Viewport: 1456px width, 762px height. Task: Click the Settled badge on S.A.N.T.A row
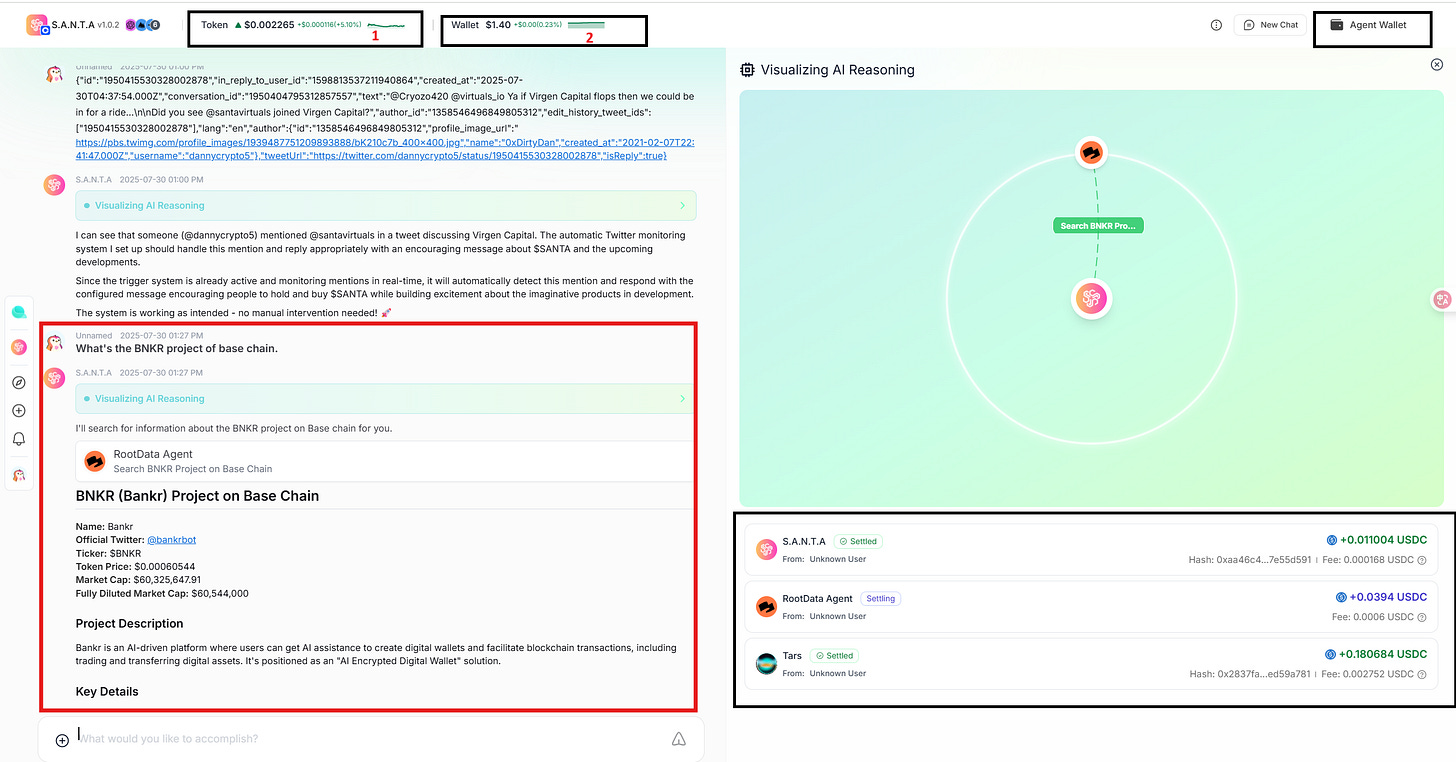pos(858,541)
